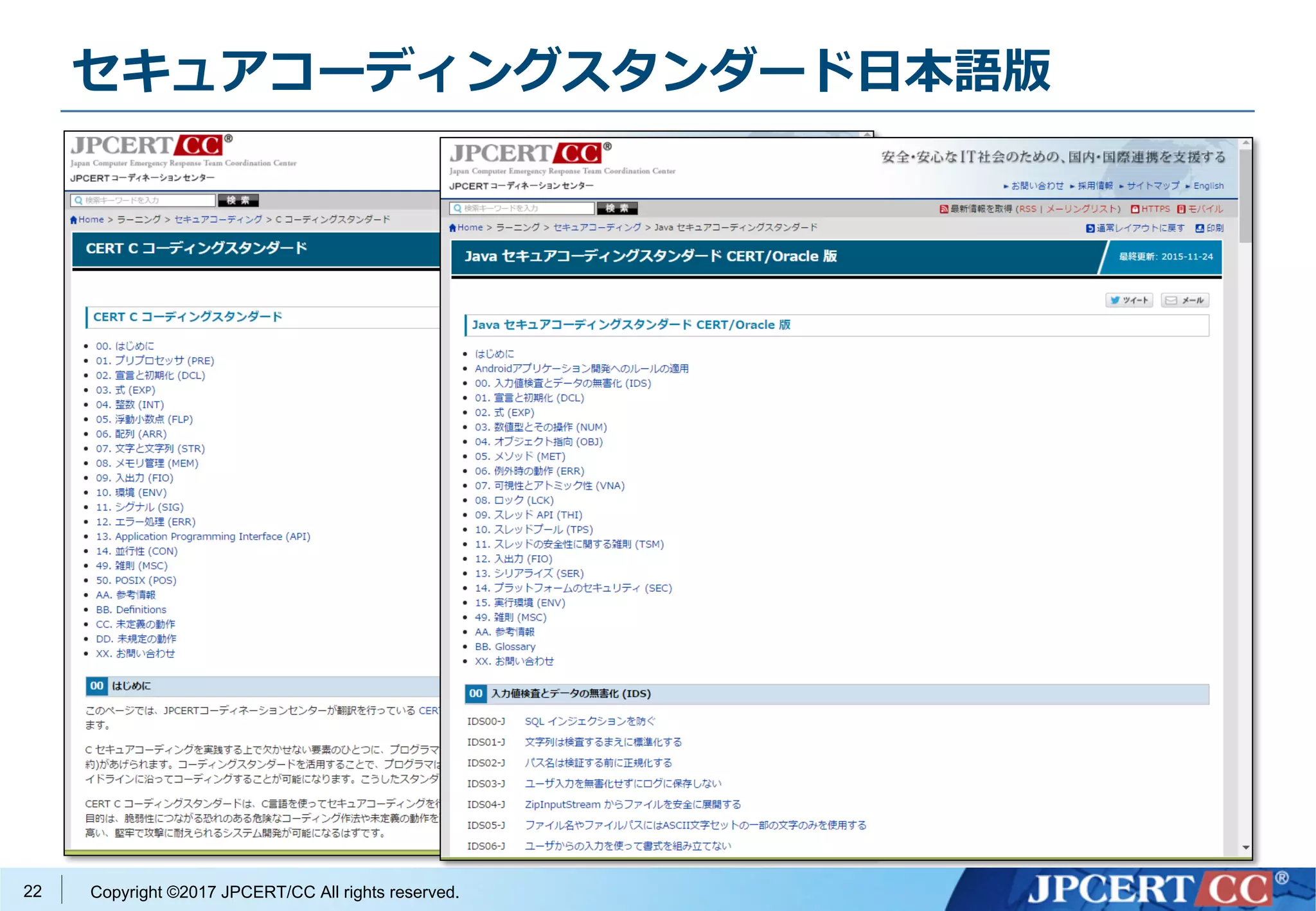This screenshot has width=1316, height=911.
Task: Open Androidアプリケーション開発へのルールの適用 link
Action: click(582, 369)
